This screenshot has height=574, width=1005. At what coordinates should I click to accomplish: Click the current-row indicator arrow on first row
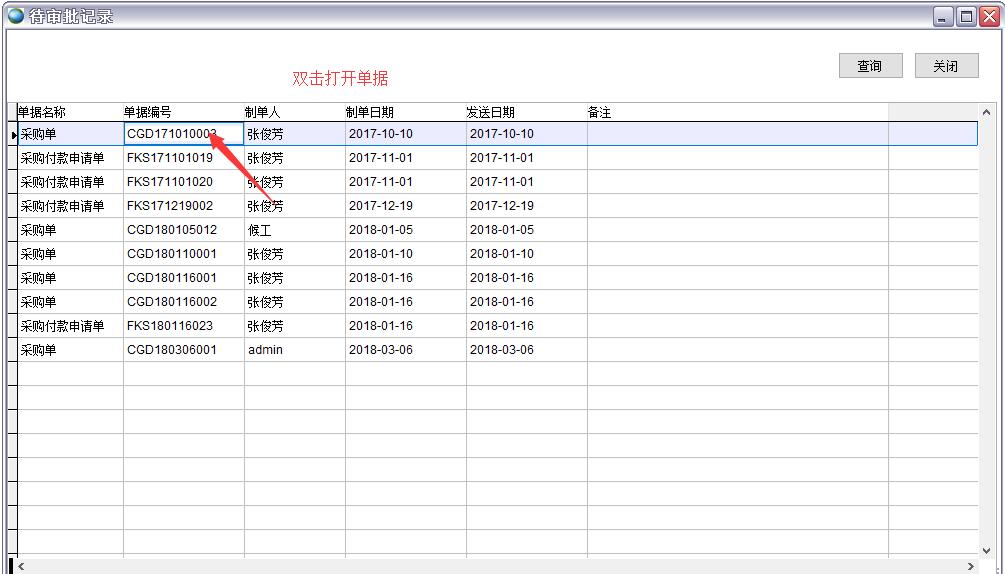pyautogui.click(x=13, y=134)
